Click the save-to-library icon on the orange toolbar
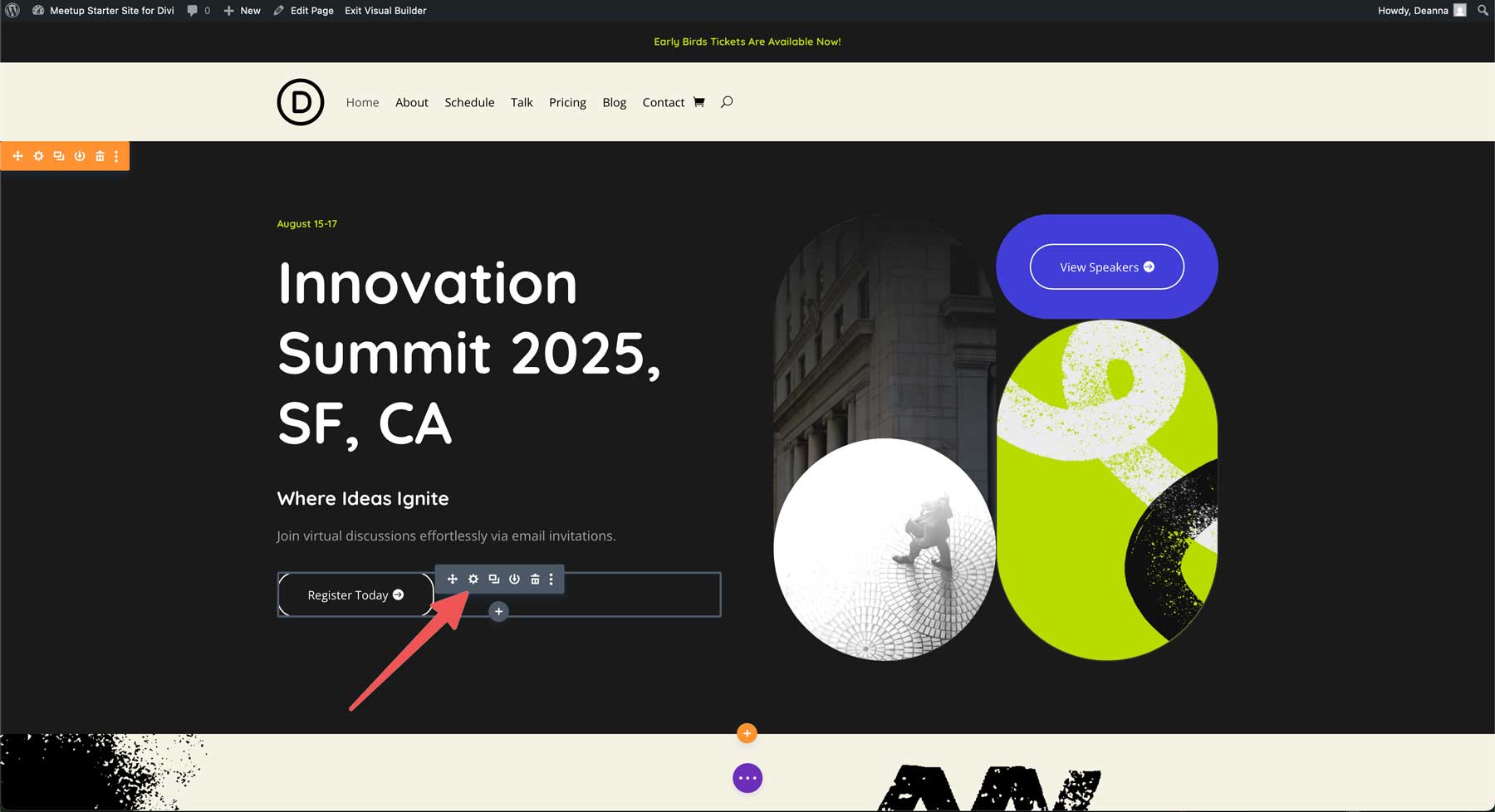1495x812 pixels. [x=80, y=155]
